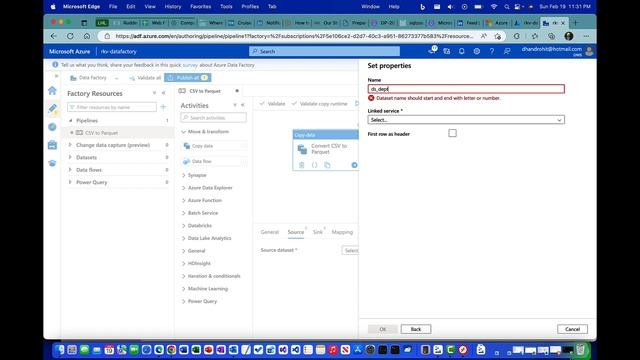Expand the Power Query resources node
This screenshot has height=360, width=640.
70,182
